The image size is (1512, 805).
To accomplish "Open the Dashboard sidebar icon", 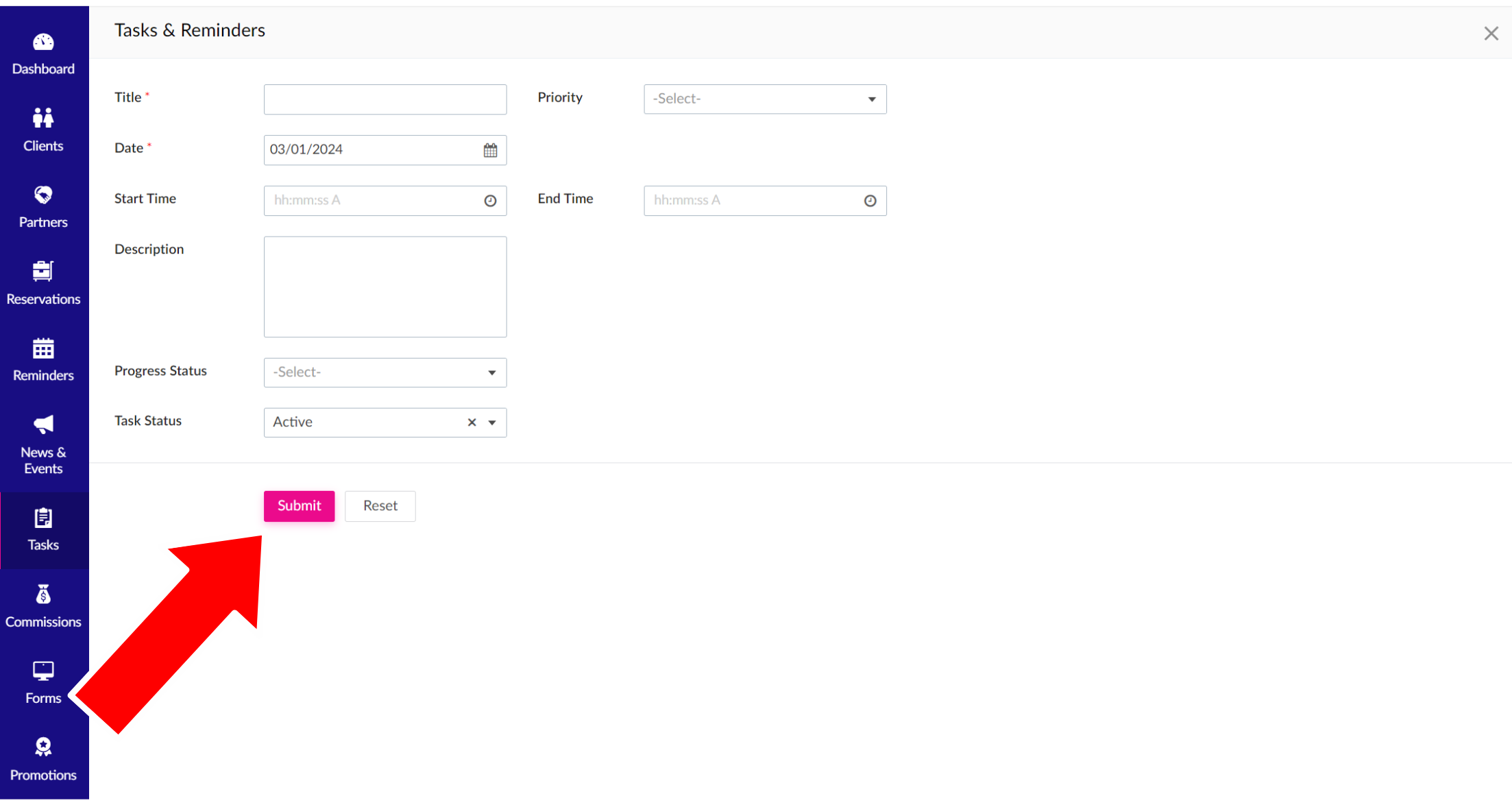I will 43,43.
